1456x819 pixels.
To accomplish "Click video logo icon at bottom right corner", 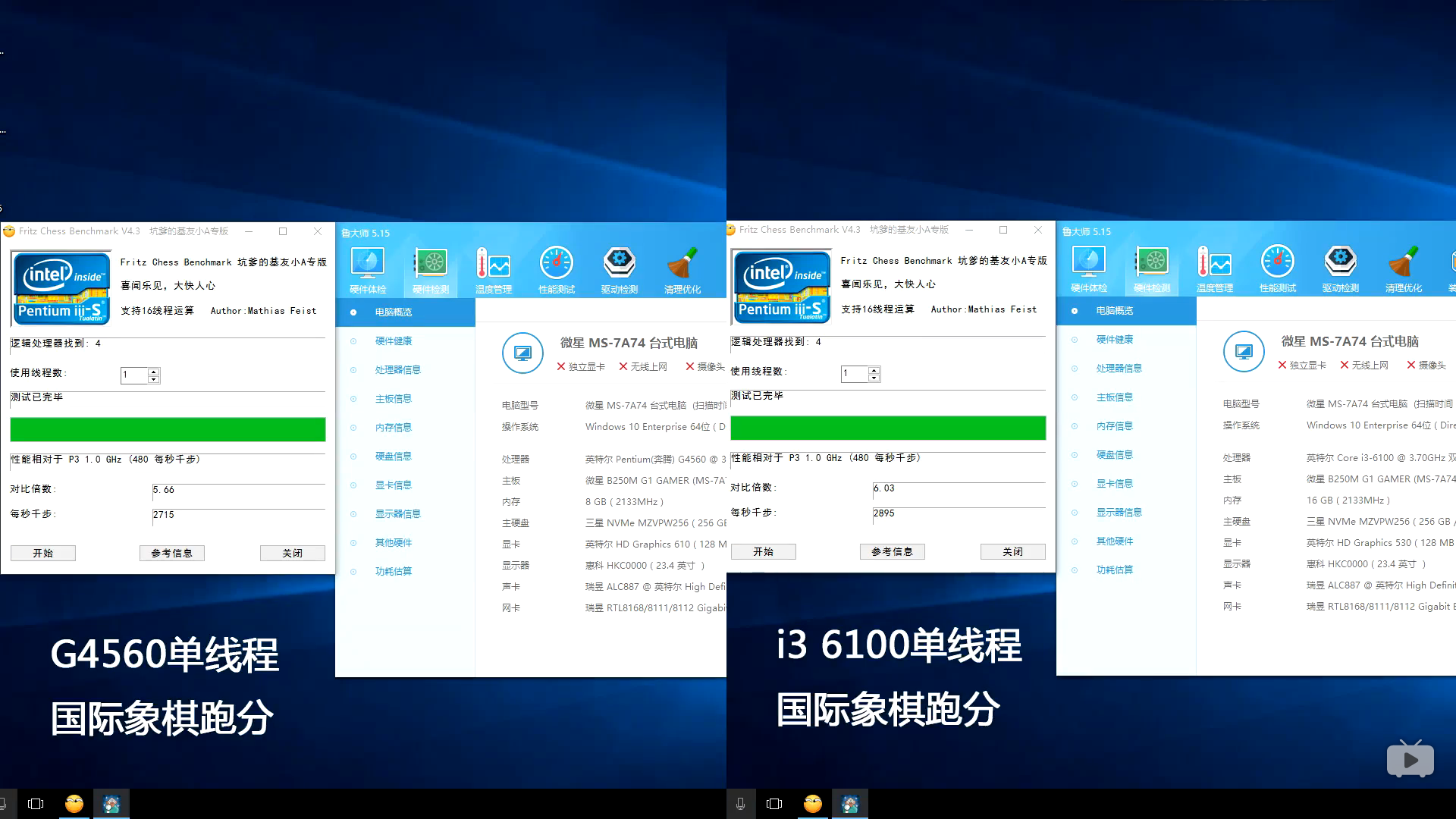I will (x=1410, y=758).
